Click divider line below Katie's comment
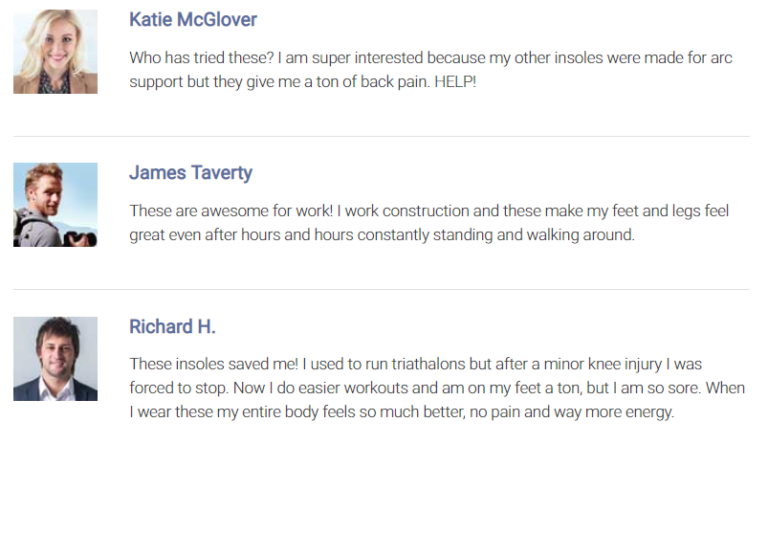The width and height of the screenshot is (768, 533). tap(381, 136)
